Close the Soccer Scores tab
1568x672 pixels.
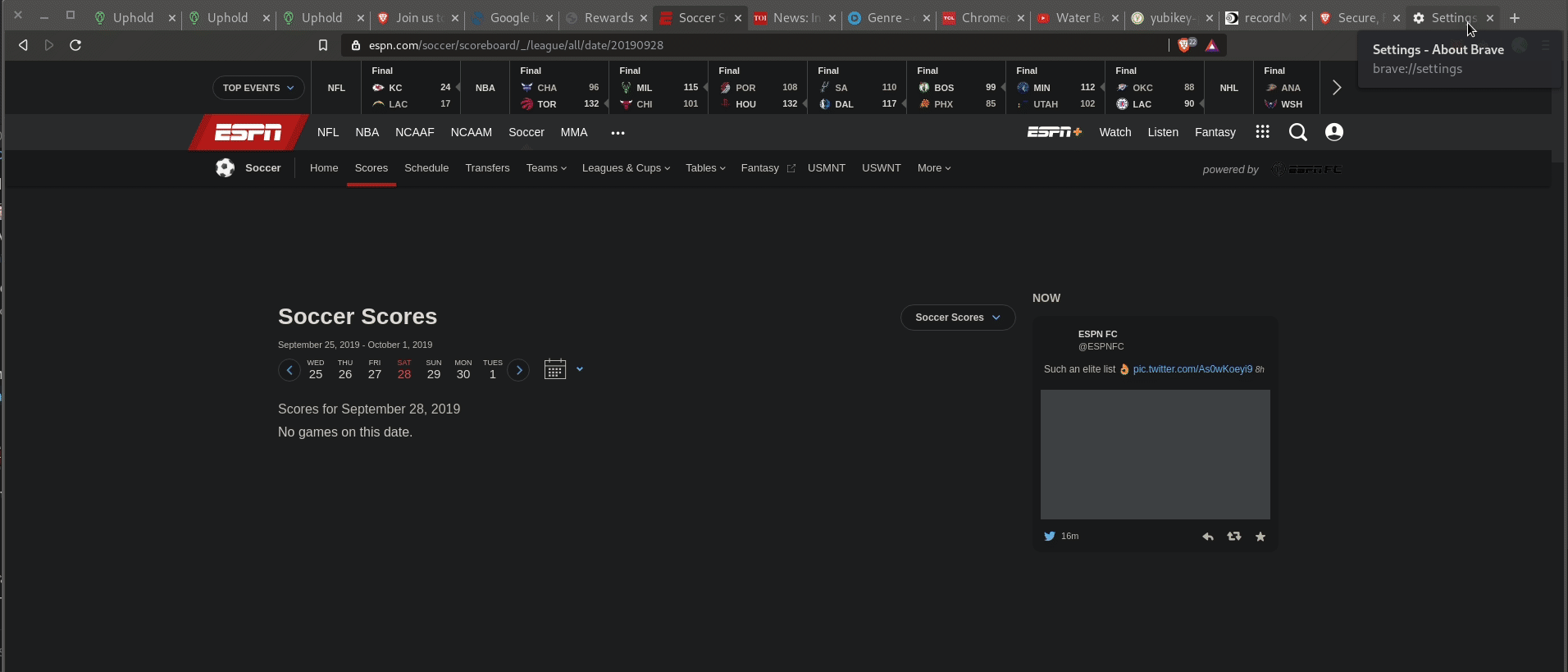738,18
